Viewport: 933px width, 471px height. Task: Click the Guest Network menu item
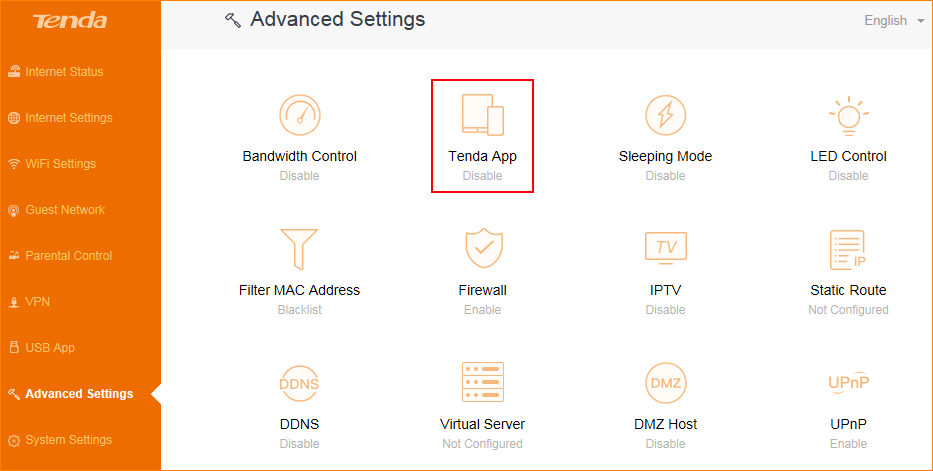65,210
